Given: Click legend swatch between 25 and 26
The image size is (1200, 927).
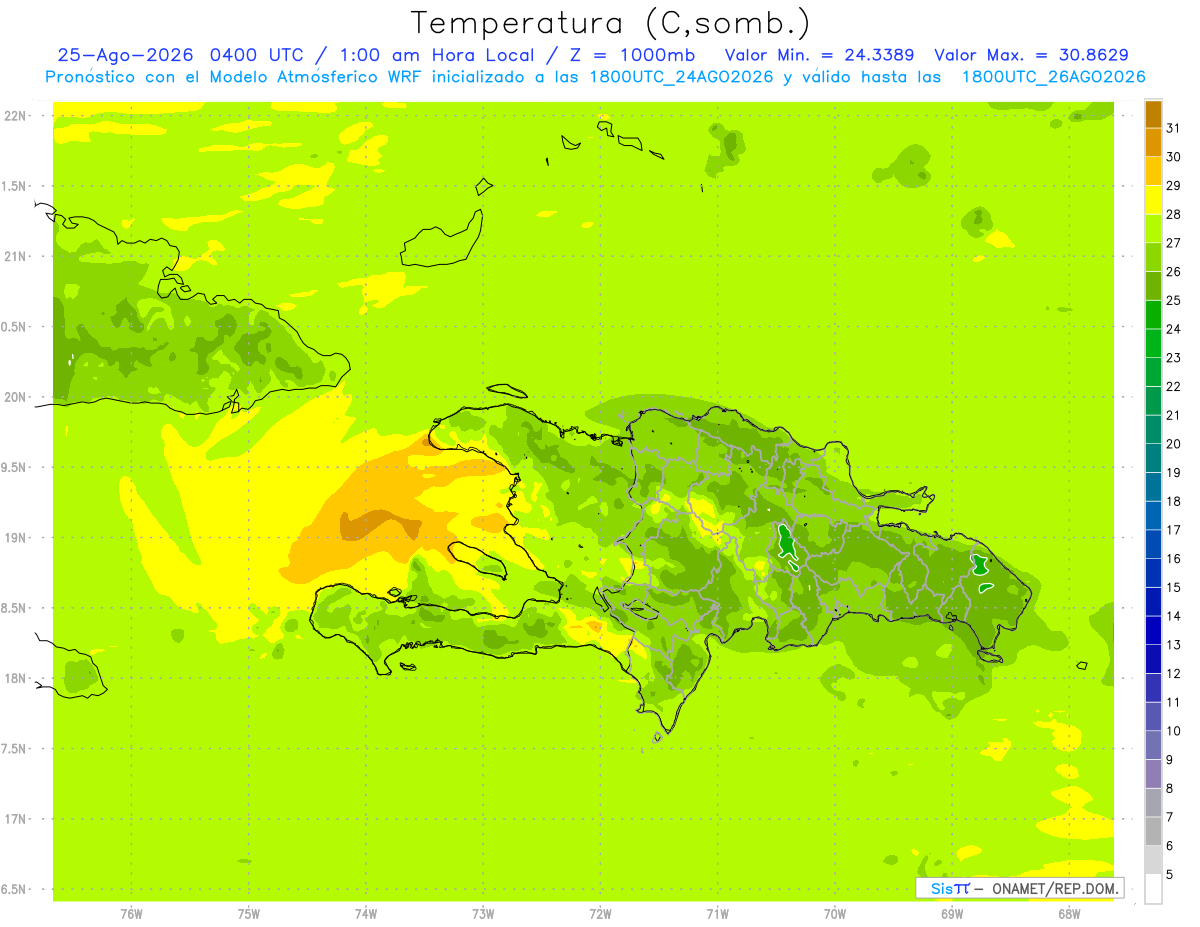Looking at the screenshot, I should [x=1153, y=286].
